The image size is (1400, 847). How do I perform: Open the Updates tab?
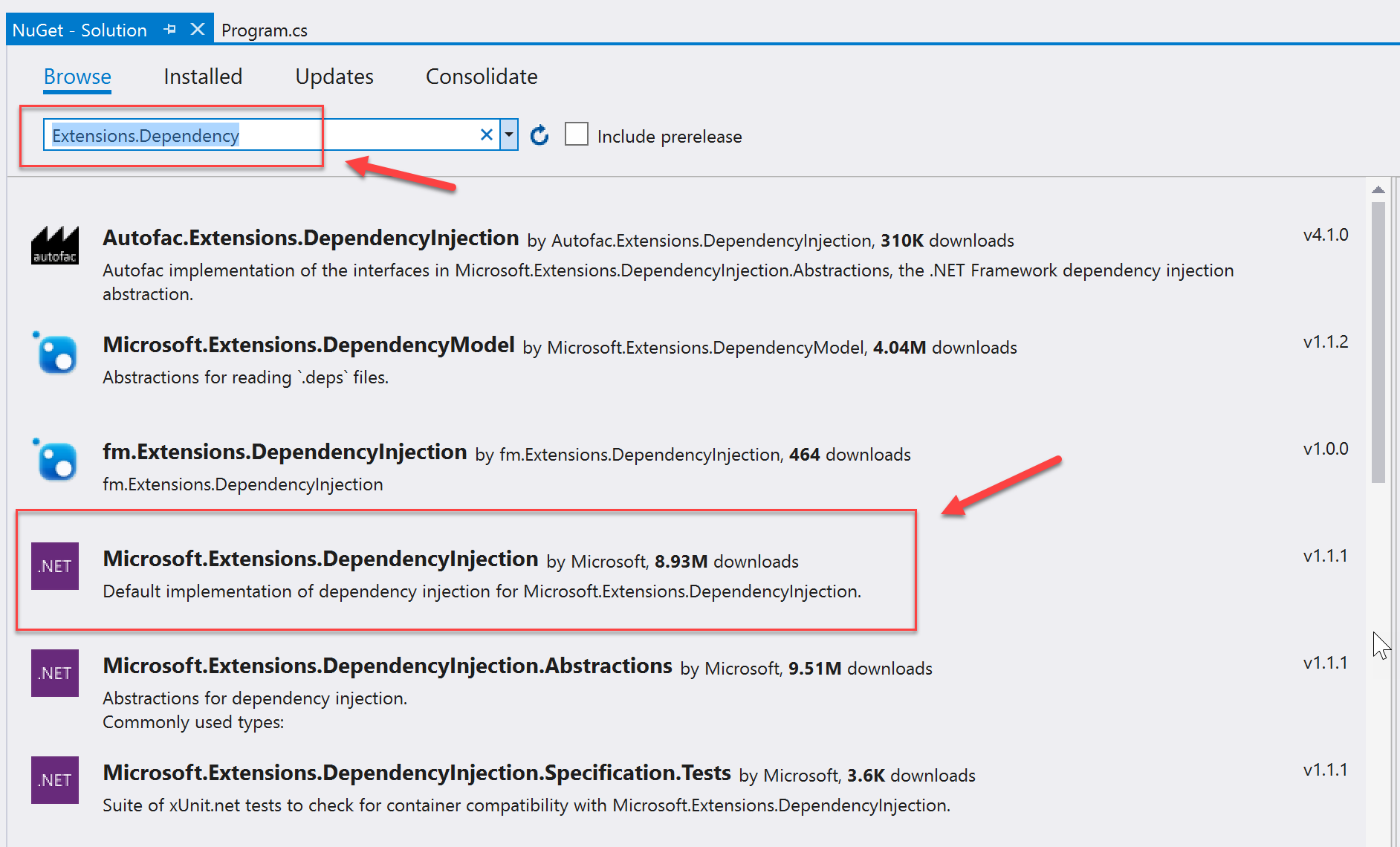tap(334, 77)
